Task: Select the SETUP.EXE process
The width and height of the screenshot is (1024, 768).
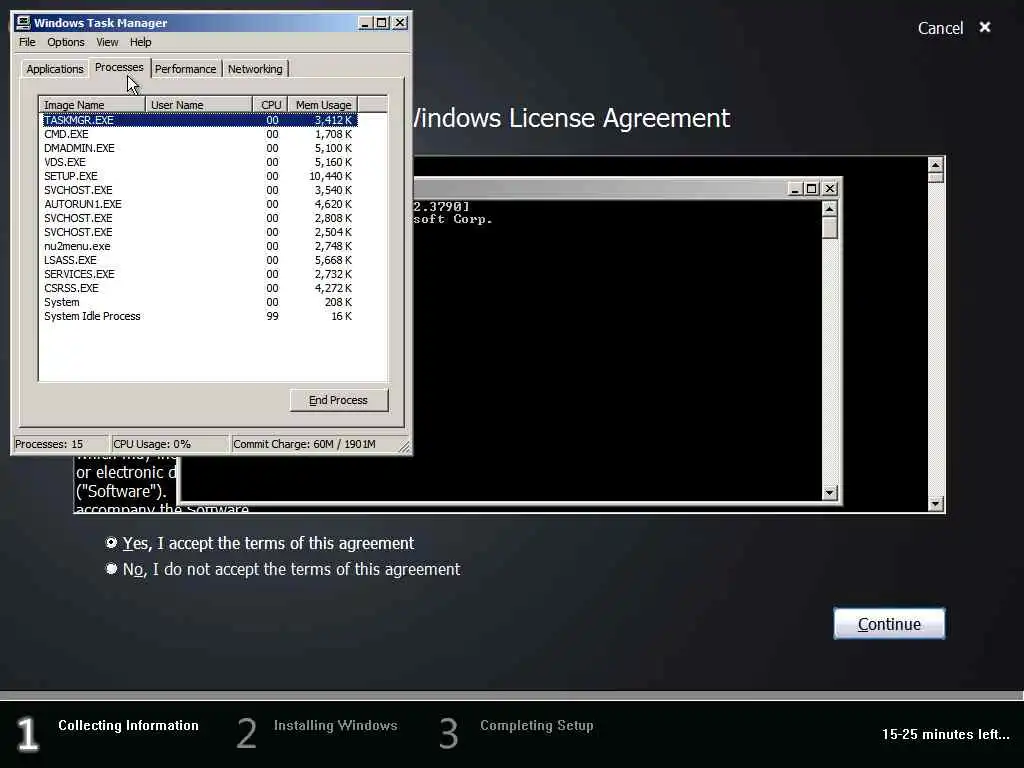Action: (x=199, y=176)
